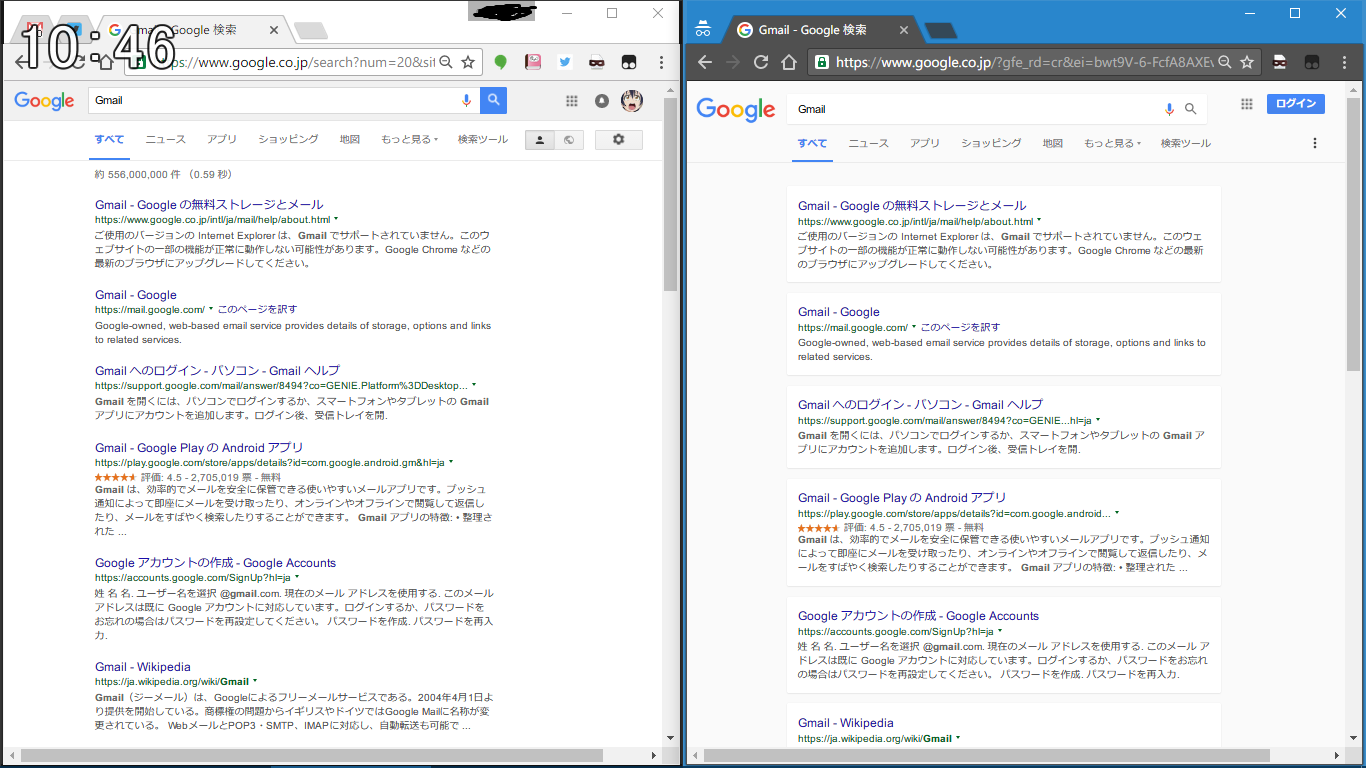Expand もっと見る in the light window
This screenshot has width=1366, height=768.
point(409,140)
